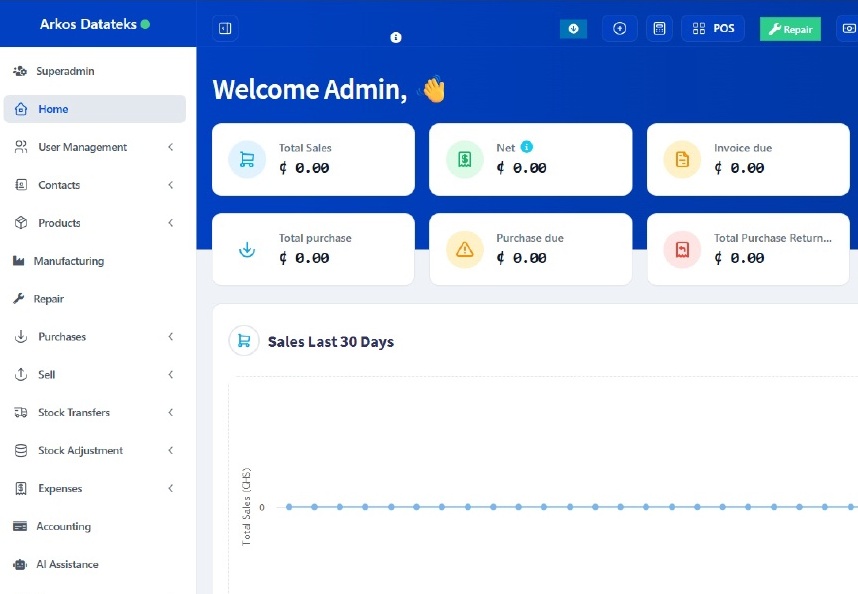Expand the Stock Transfers chevron

pos(171,412)
